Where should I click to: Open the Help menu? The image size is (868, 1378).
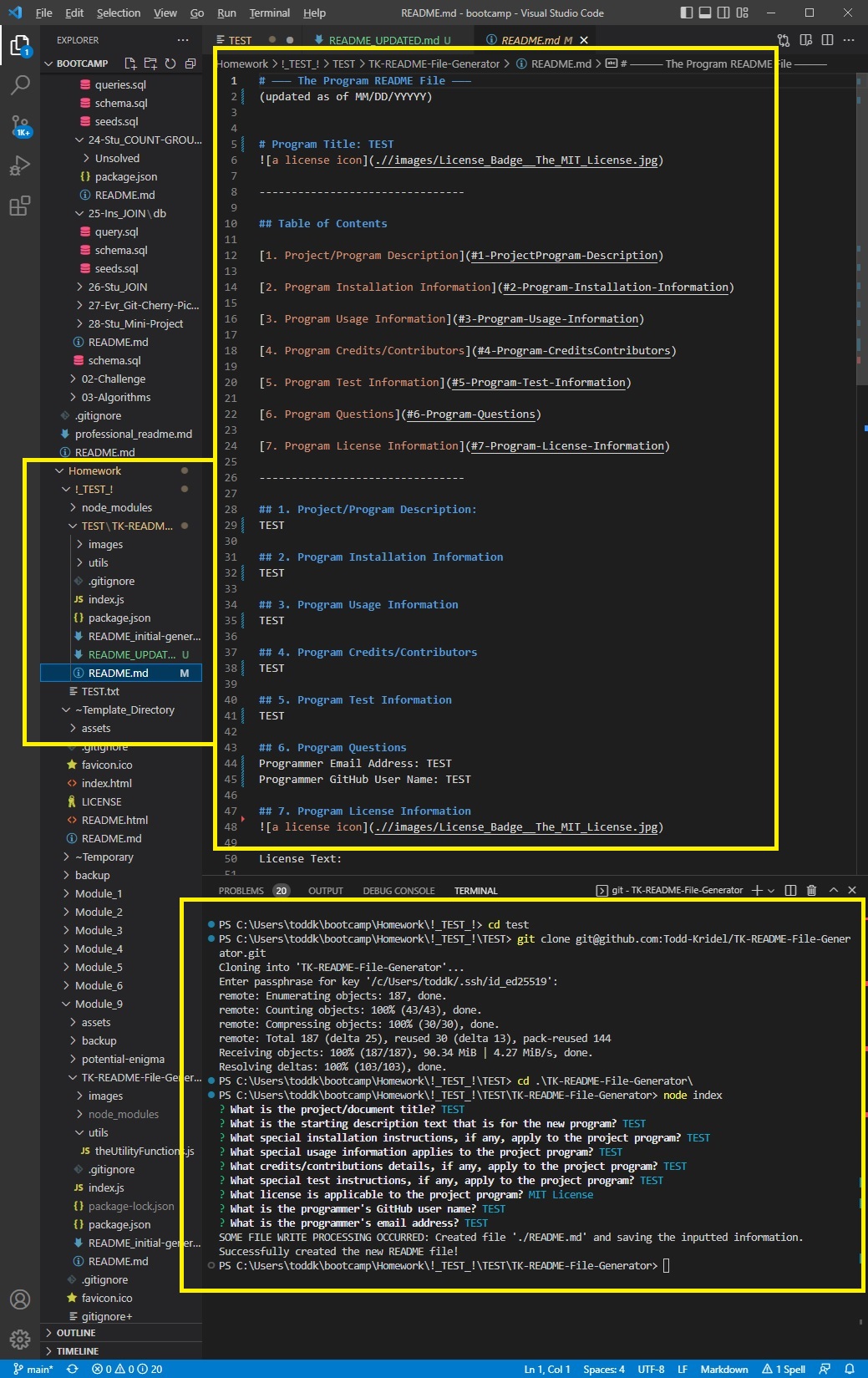point(314,13)
